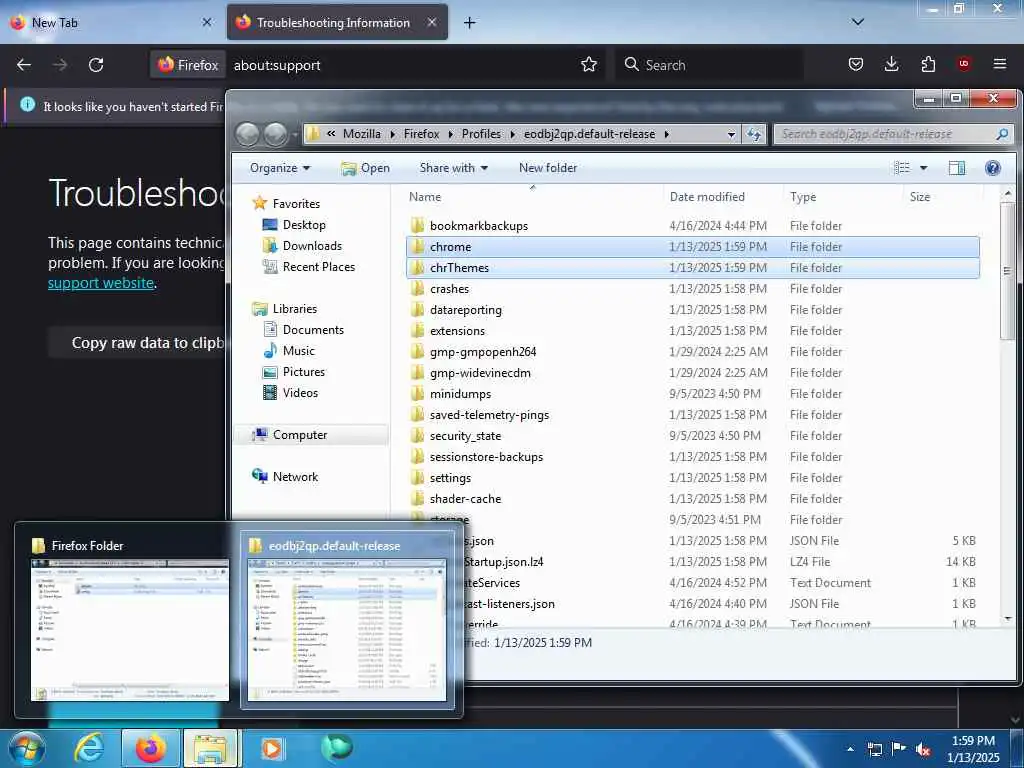Select the sessionstore-backups folder
This screenshot has width=1024, height=768.
[692, 457]
